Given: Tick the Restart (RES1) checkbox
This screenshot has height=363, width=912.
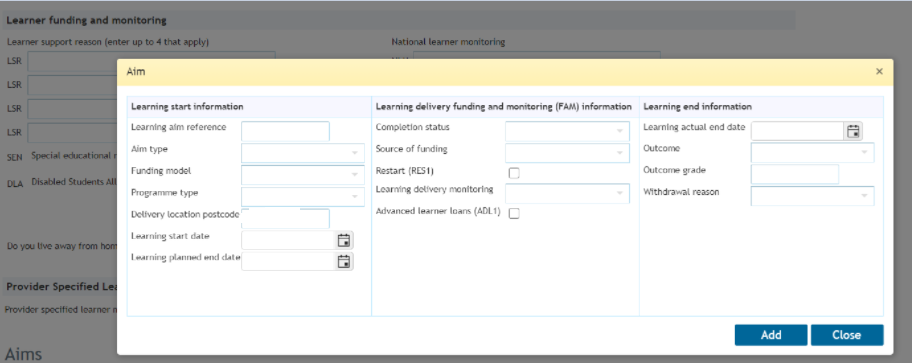Looking at the screenshot, I should 514,173.
